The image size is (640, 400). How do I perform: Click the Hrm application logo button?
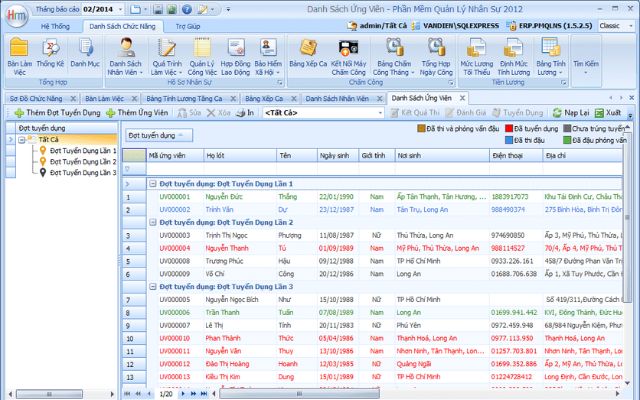tap(16, 16)
